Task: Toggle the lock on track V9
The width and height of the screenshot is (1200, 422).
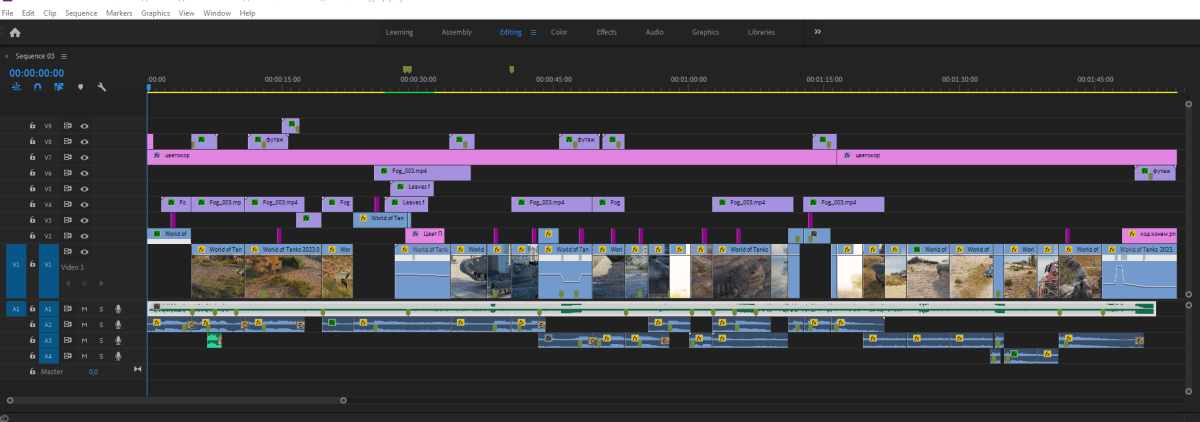Action: point(32,126)
